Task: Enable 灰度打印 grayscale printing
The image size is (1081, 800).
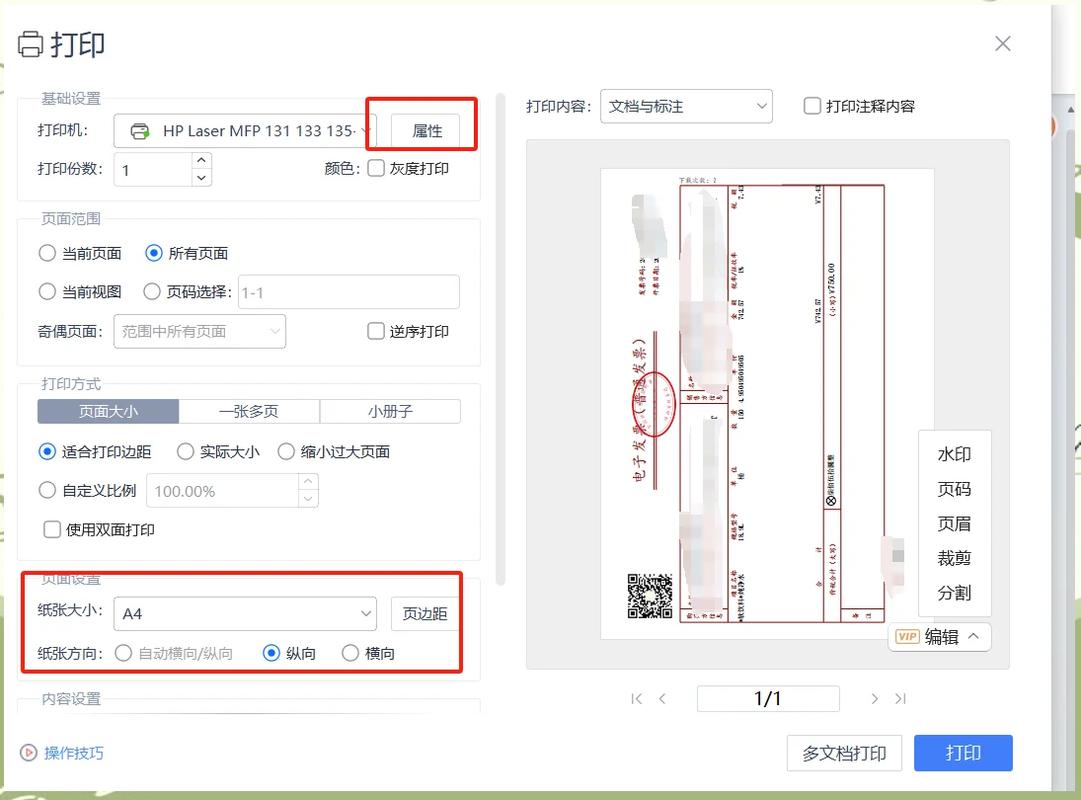Action: pos(376,168)
